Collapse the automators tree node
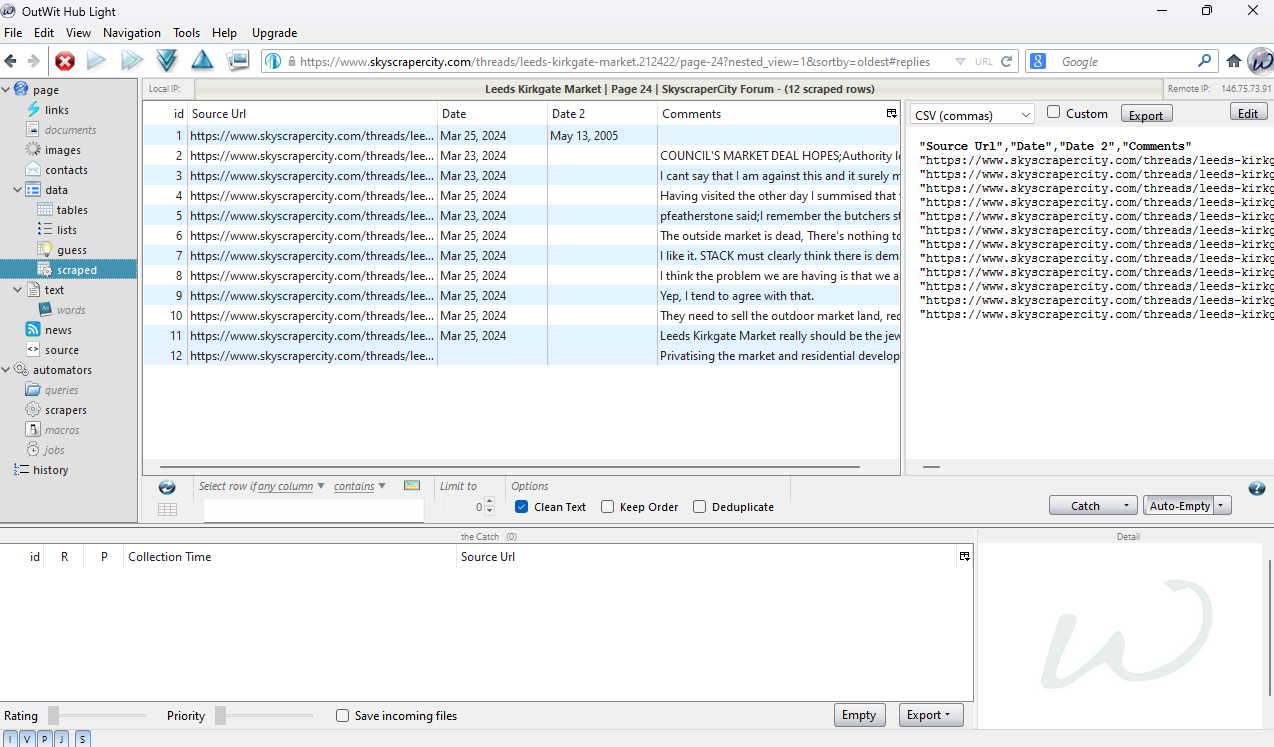 coord(7,370)
